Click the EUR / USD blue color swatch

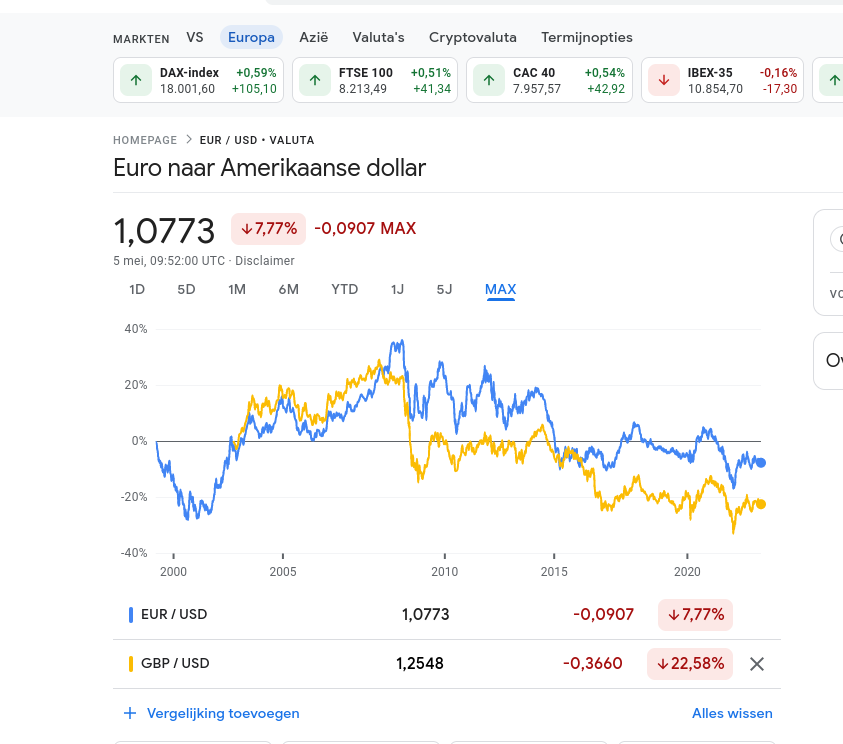click(x=131, y=614)
